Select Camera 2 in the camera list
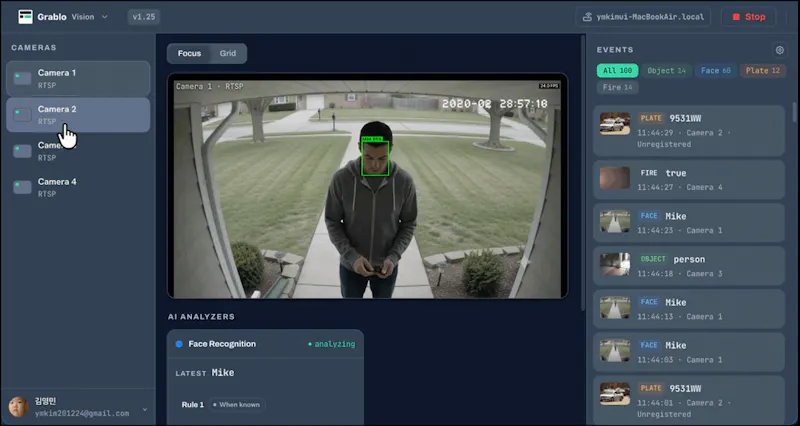Viewport: 800px width, 426px height. 78,115
